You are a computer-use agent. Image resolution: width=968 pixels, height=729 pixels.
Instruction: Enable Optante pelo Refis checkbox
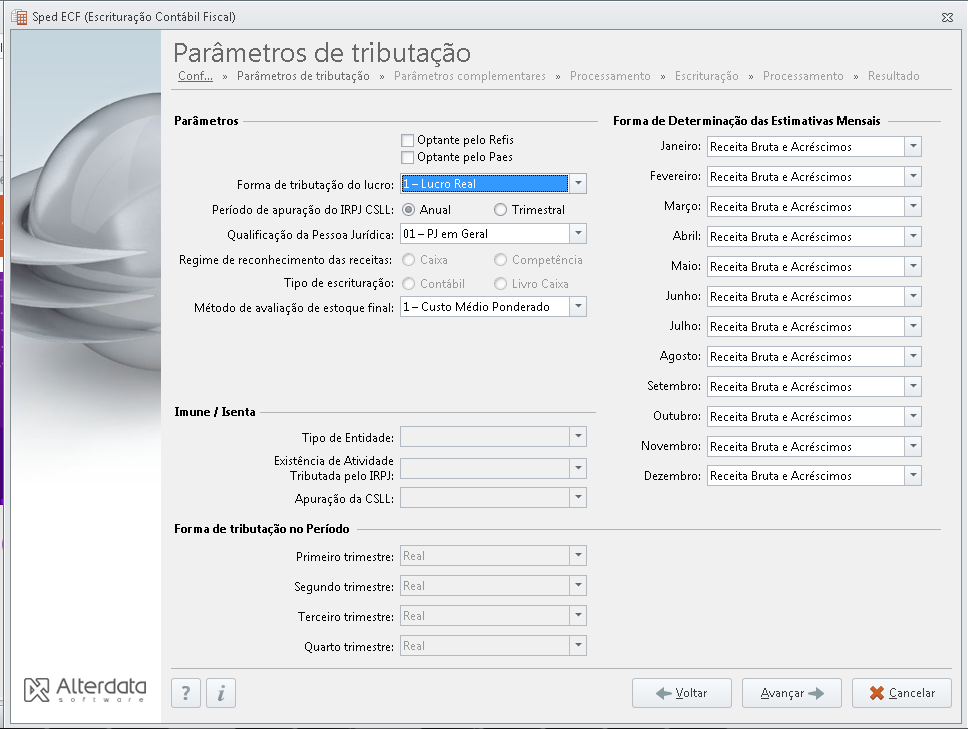coord(407,140)
